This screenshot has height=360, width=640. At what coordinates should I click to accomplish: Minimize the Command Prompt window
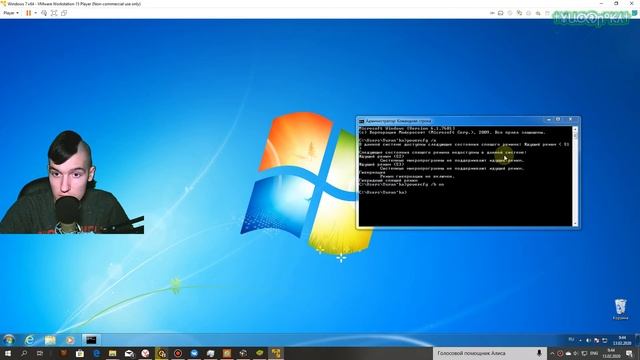click(549, 120)
